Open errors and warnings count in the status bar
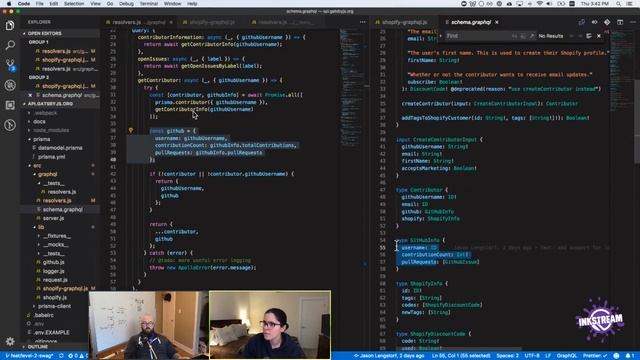 78,356
